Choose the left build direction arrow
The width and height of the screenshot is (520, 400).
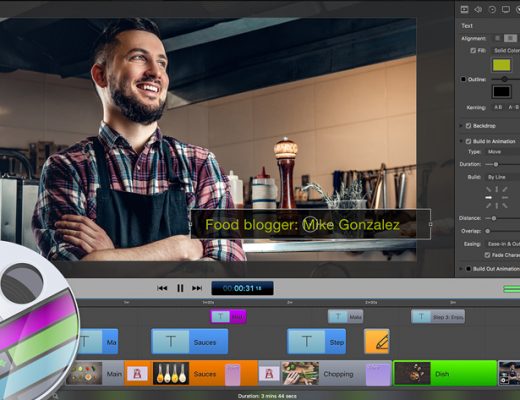(x=488, y=198)
